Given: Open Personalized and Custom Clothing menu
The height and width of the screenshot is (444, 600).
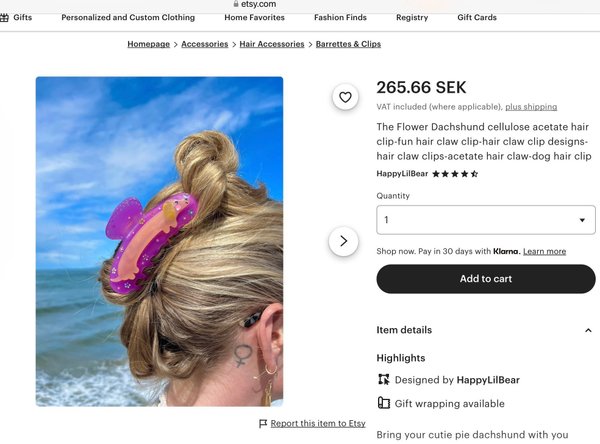Looking at the screenshot, I should click(128, 18).
